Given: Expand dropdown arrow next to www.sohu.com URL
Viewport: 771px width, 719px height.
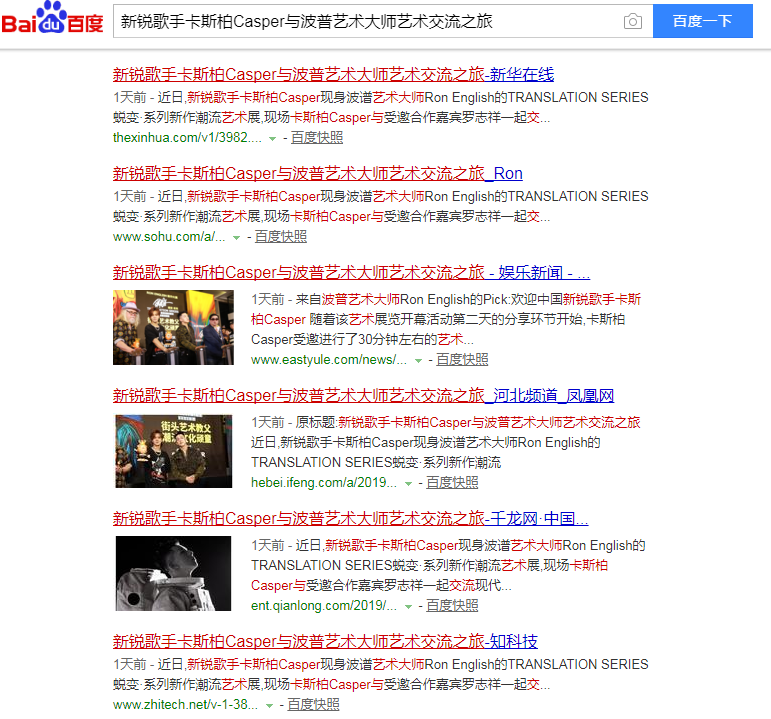Looking at the screenshot, I should (236, 237).
